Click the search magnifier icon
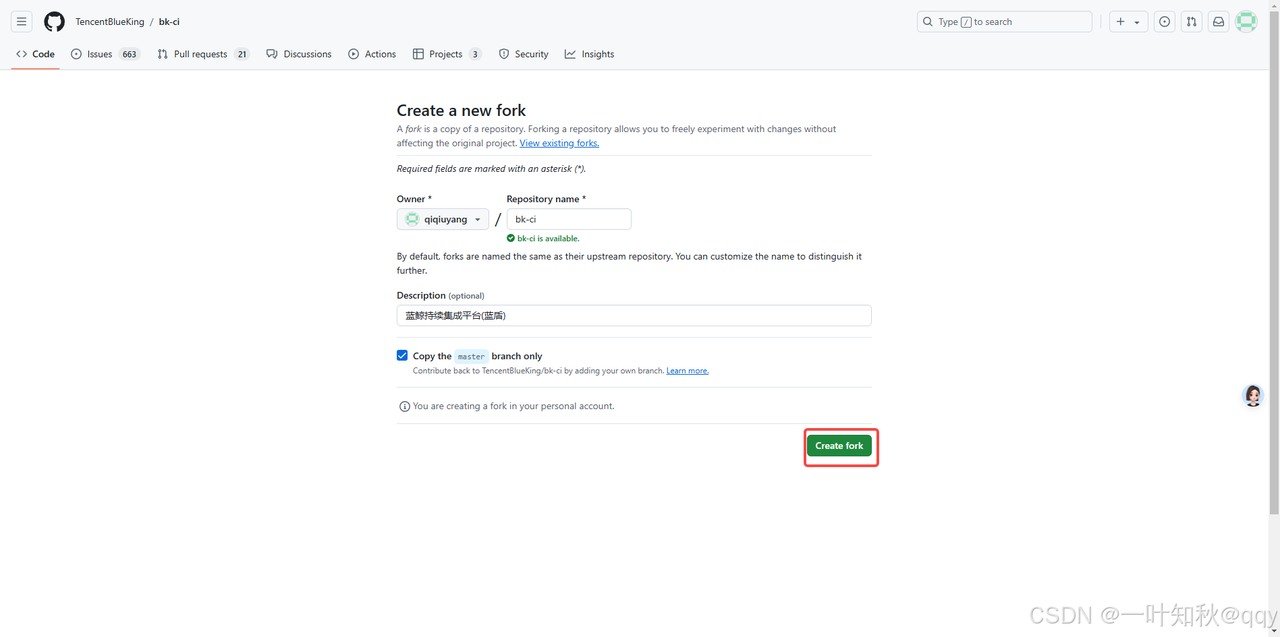Screen dimensions: 1280x637 click(x=928, y=21)
